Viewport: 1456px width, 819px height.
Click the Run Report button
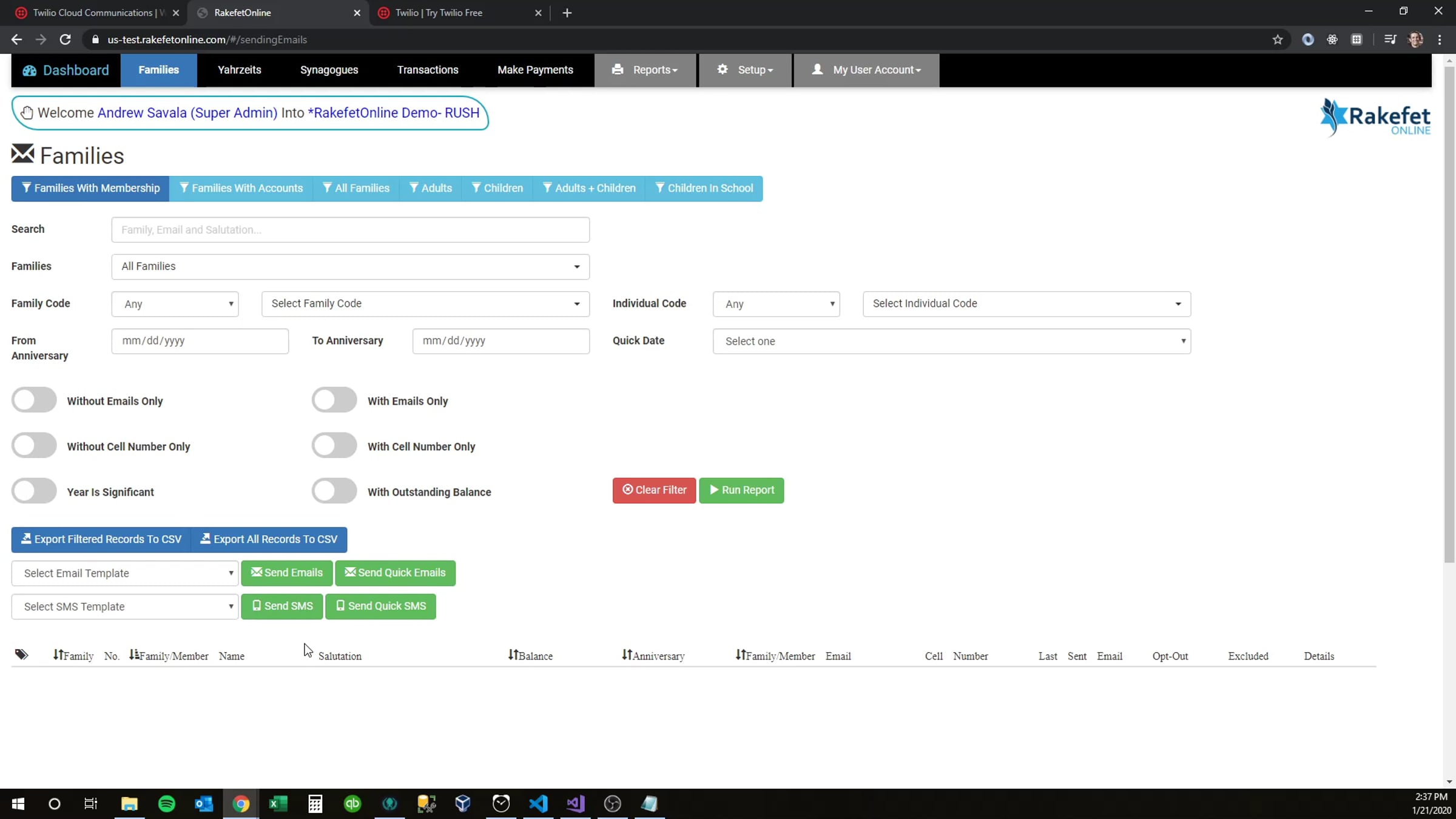(x=741, y=490)
